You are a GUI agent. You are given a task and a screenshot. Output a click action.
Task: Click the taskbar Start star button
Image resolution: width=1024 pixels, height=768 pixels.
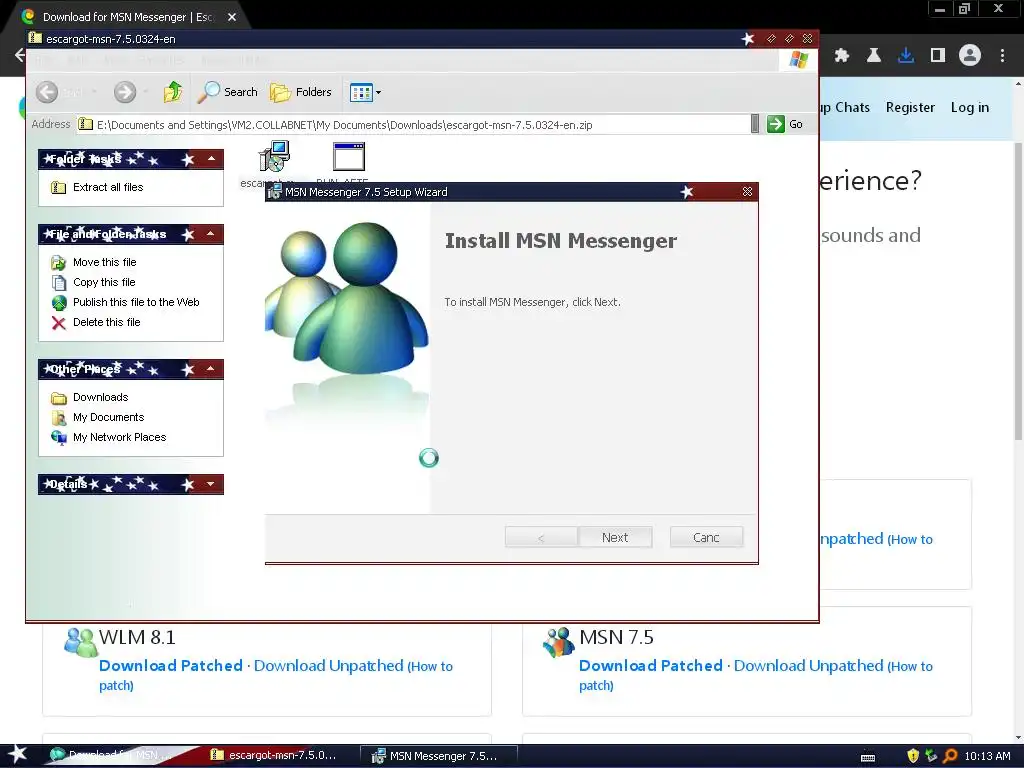17,755
